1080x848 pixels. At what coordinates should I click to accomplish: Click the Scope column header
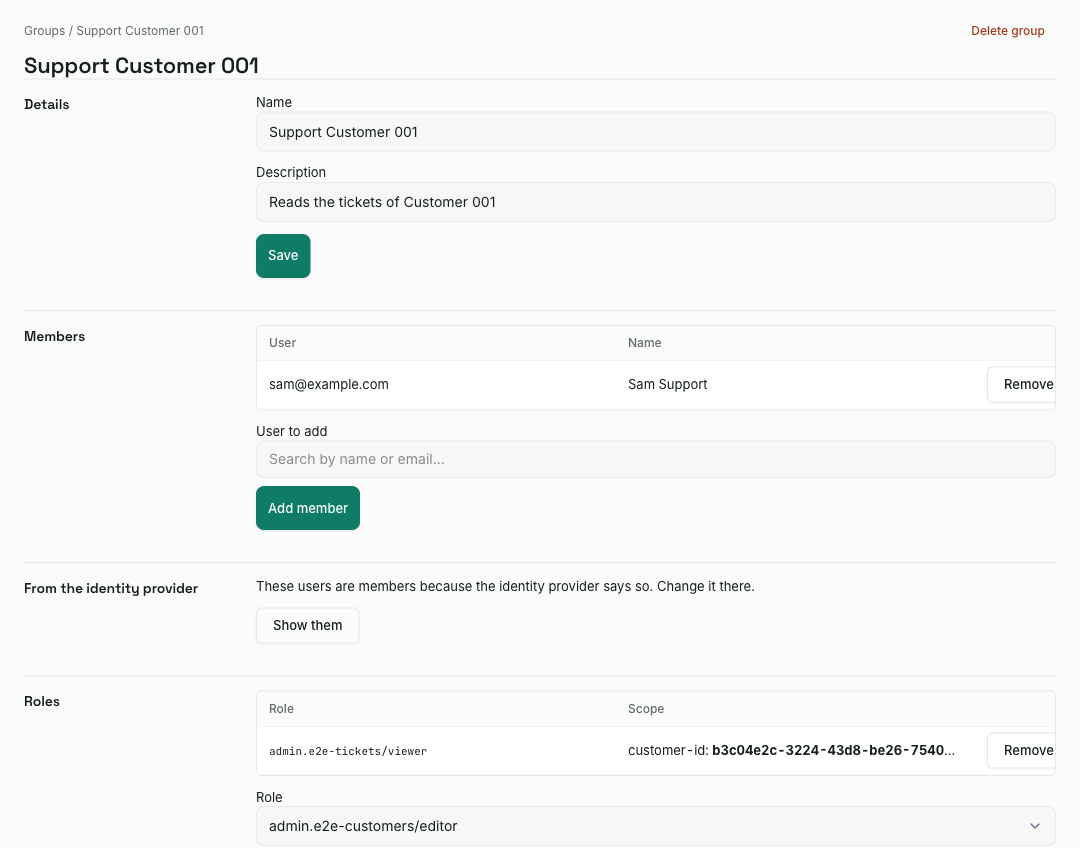[x=646, y=709]
